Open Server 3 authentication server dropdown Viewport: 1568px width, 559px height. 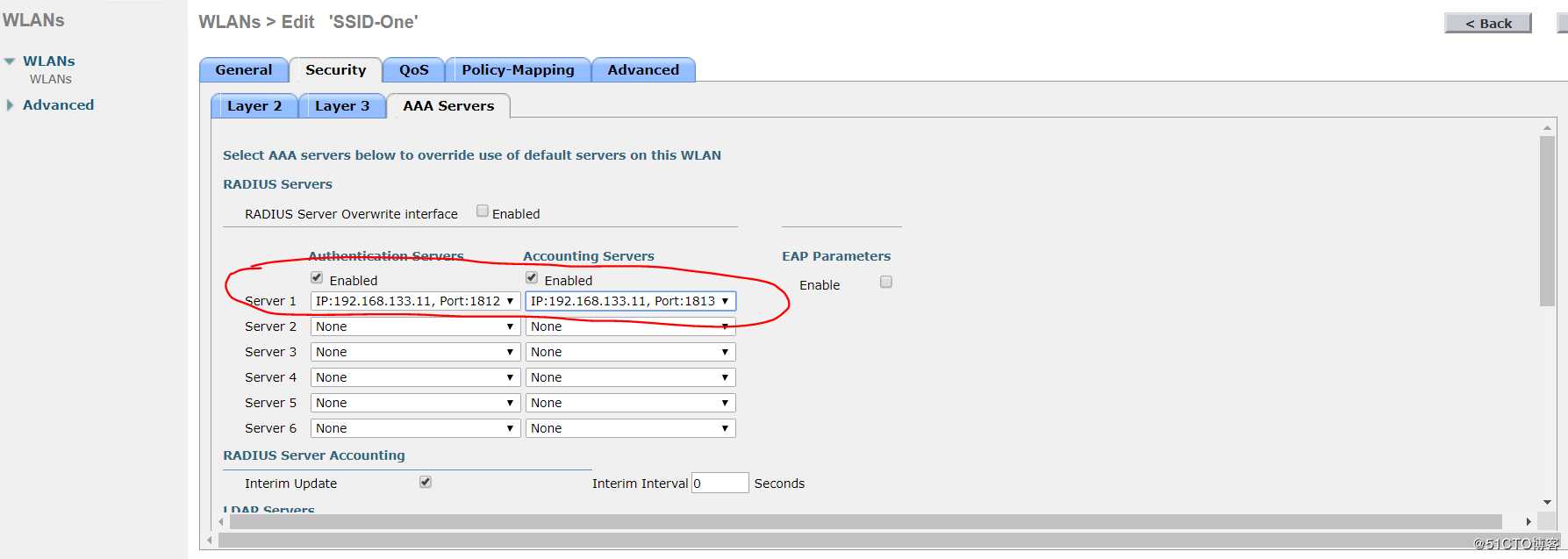415,352
